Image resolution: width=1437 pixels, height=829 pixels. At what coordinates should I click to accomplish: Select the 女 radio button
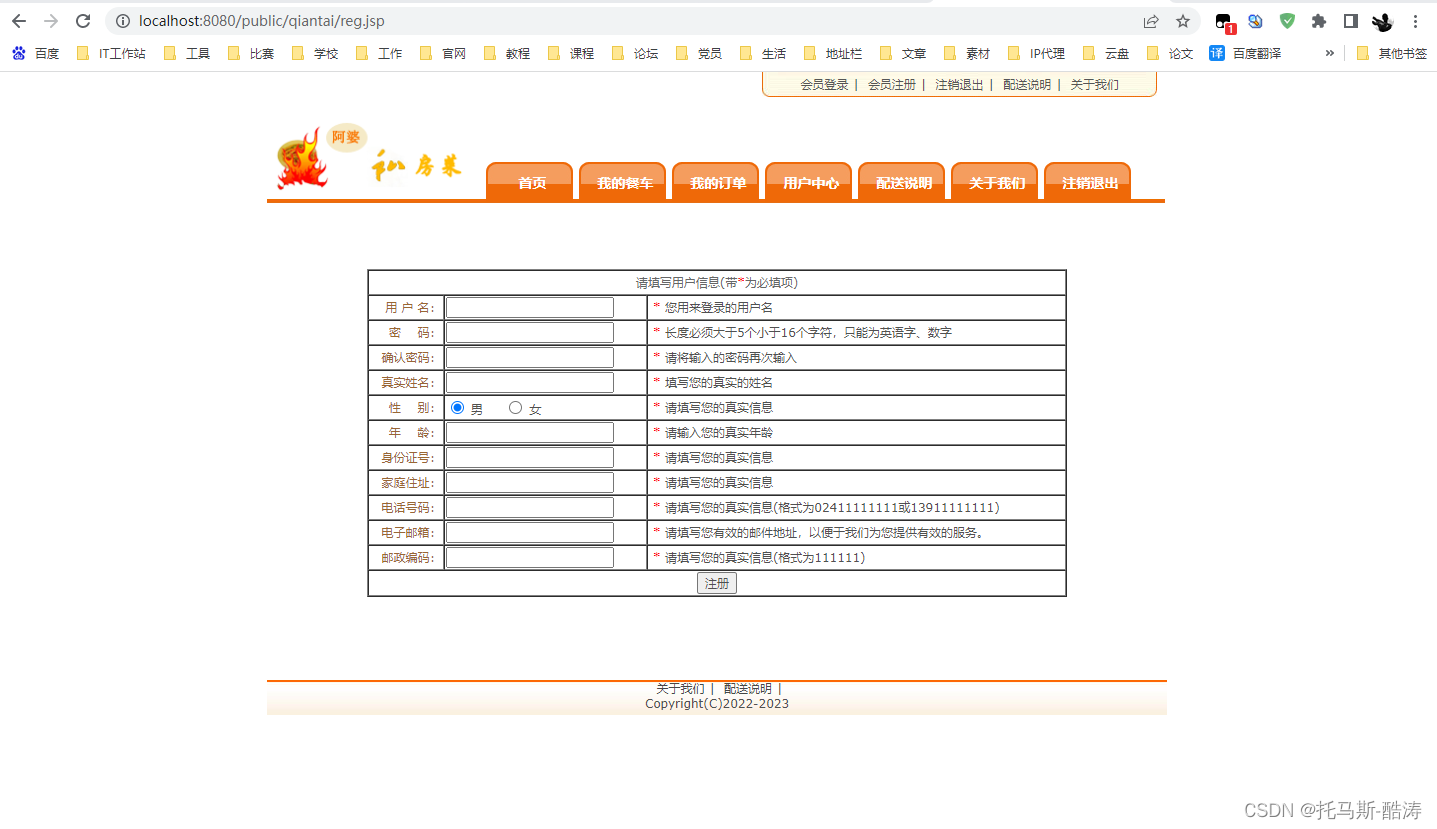pos(515,407)
